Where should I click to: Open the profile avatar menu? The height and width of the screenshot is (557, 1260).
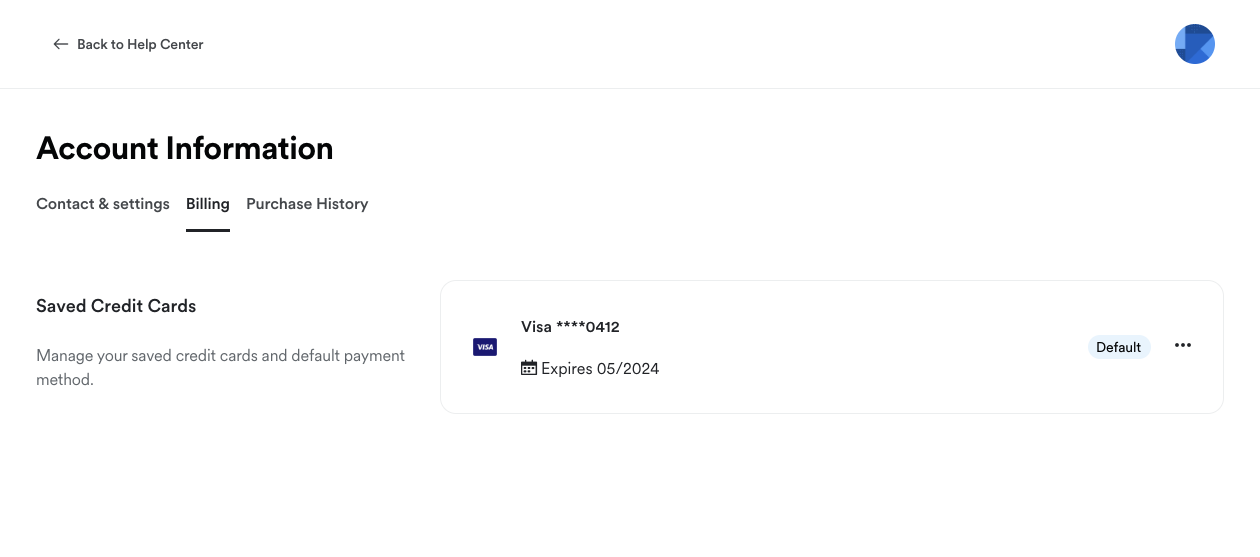click(1194, 44)
